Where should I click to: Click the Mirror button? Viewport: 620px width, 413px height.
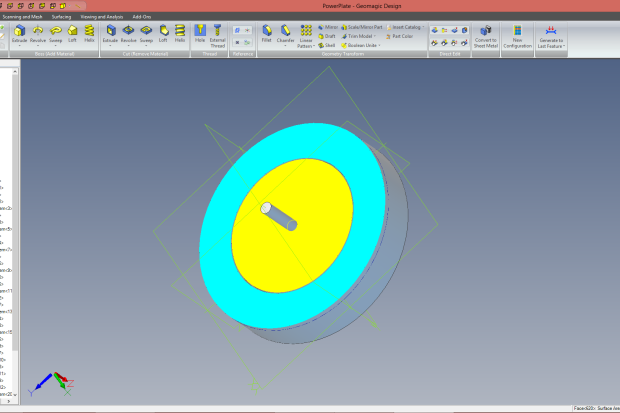[330, 27]
